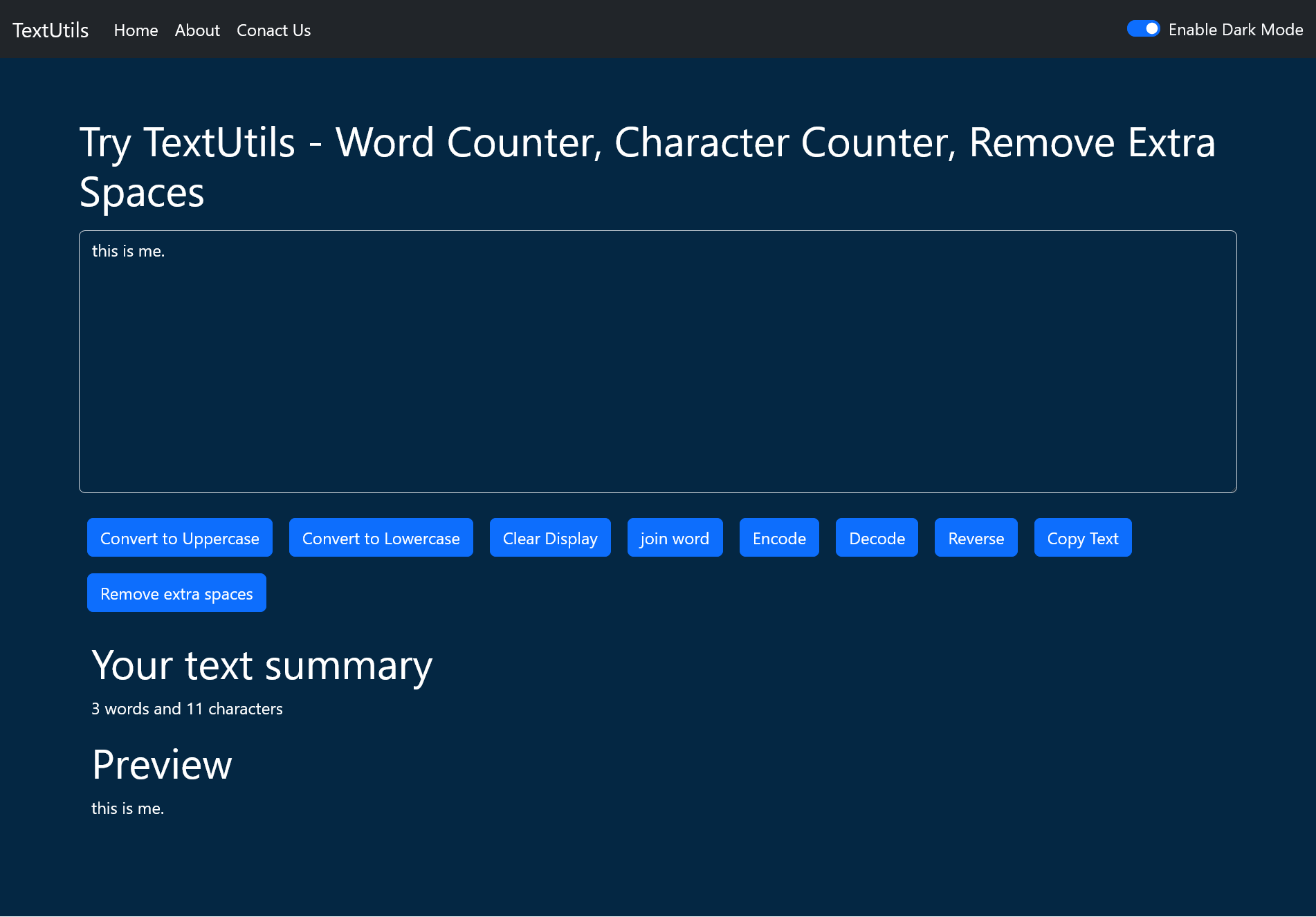Click the '3 words and 11 characters' text
Screen dimensions: 1316x917
click(x=187, y=709)
